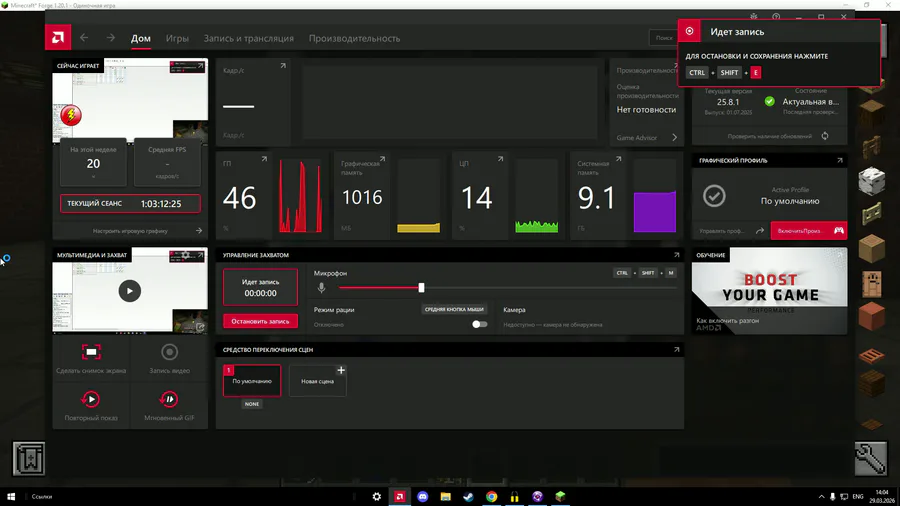Open Google Chrome from the taskbar
Image resolution: width=900 pixels, height=506 pixels.
click(x=491, y=496)
